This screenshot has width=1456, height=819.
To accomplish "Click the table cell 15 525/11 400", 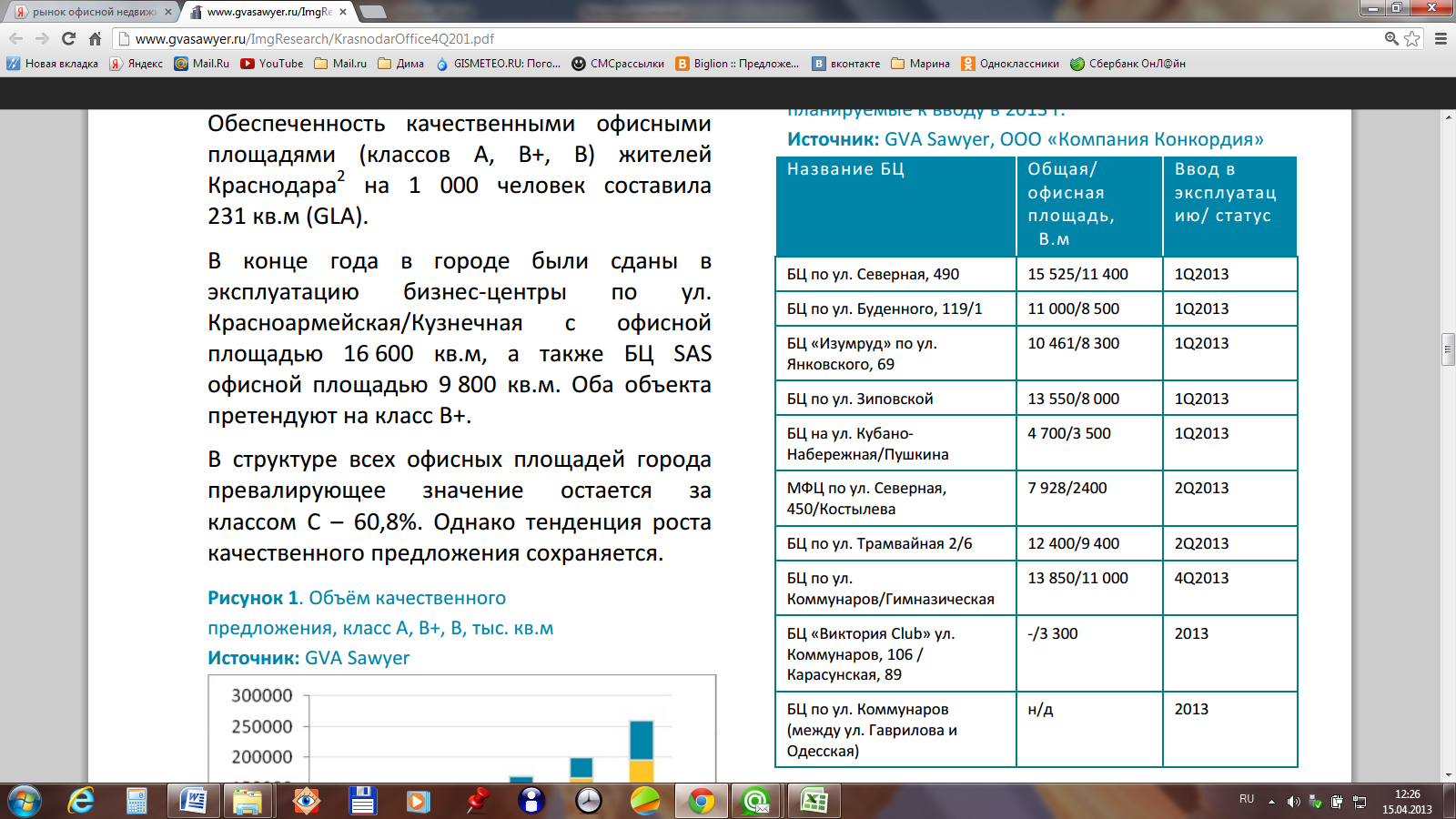I will pyautogui.click(x=1089, y=274).
